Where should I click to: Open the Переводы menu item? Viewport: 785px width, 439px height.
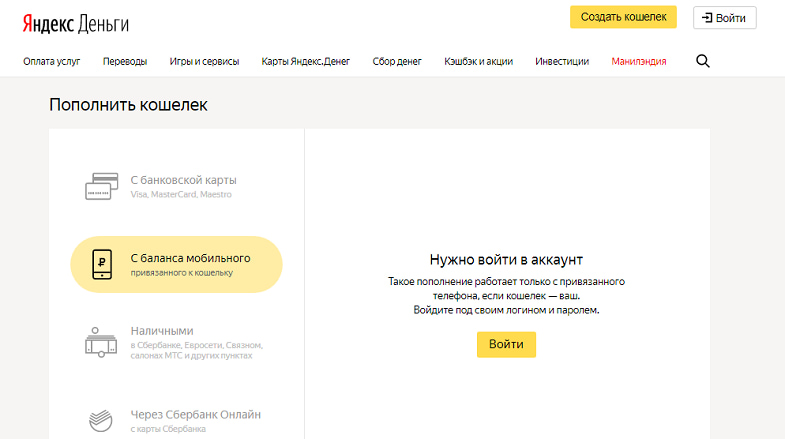[125, 62]
